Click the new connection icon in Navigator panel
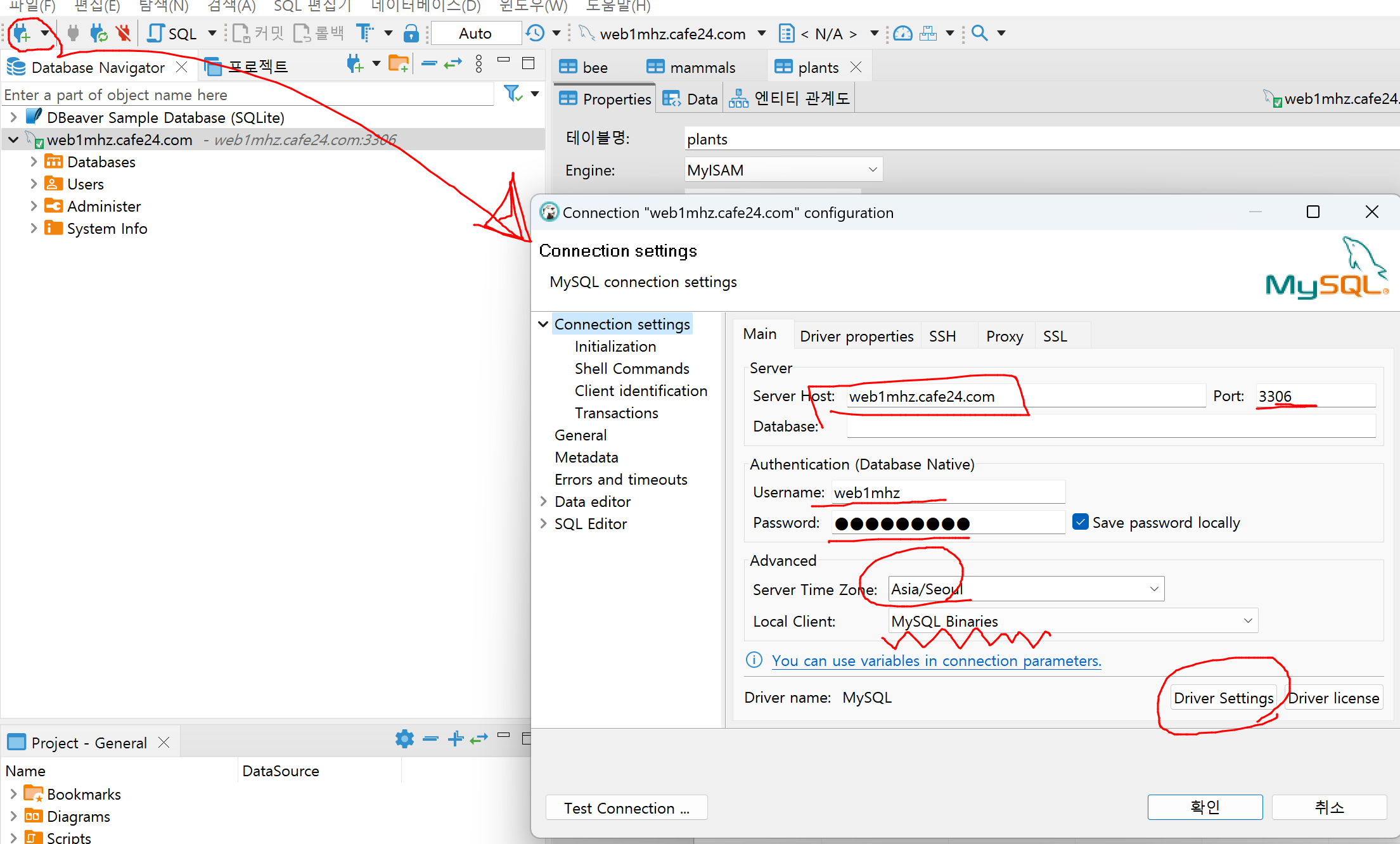This screenshot has height=844, width=1400. [355, 64]
